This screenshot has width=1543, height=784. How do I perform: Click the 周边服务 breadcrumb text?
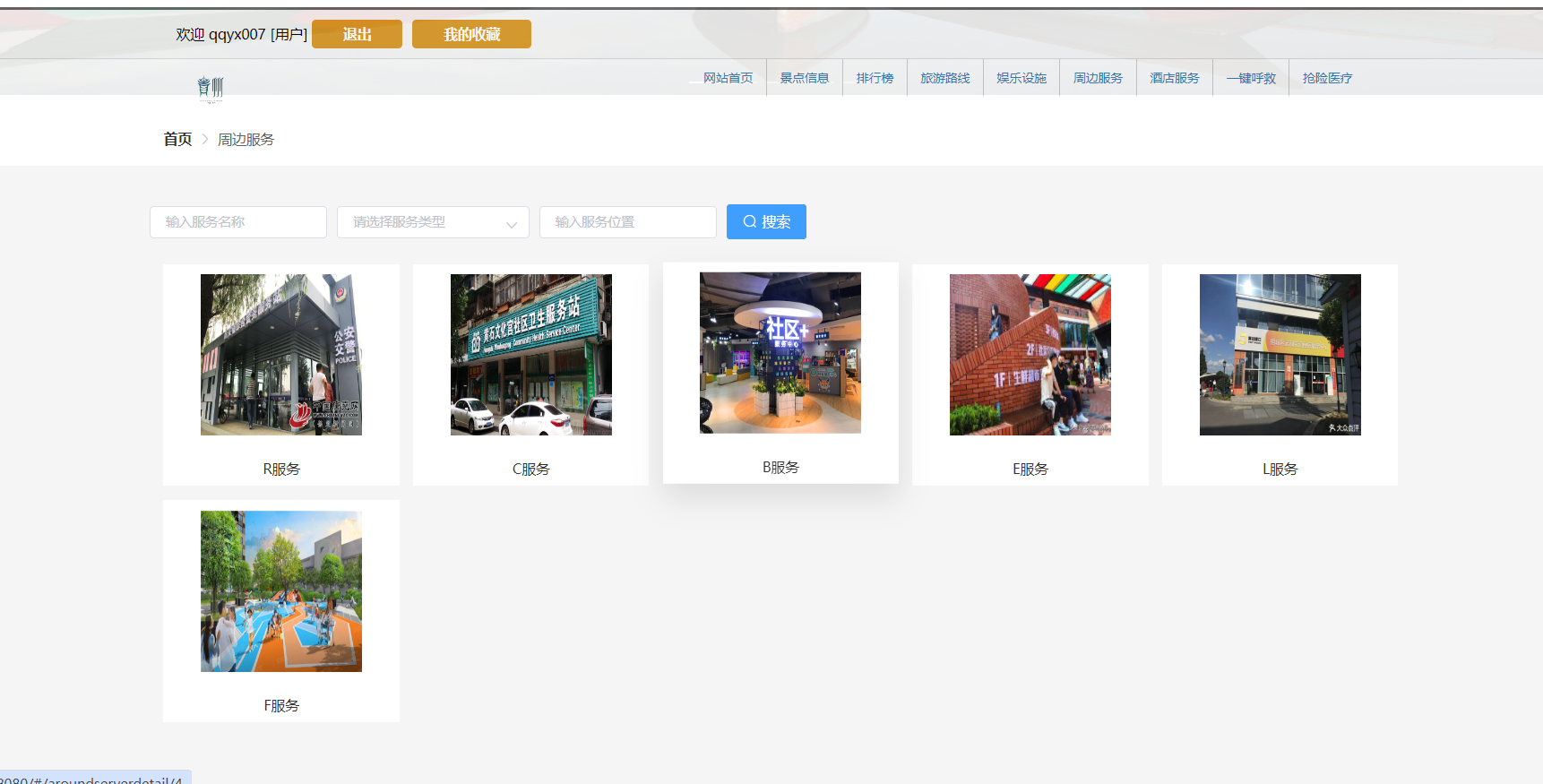point(246,140)
